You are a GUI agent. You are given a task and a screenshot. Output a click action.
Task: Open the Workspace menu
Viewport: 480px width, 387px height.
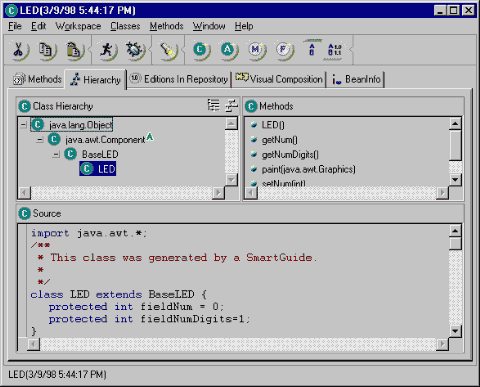(78, 26)
